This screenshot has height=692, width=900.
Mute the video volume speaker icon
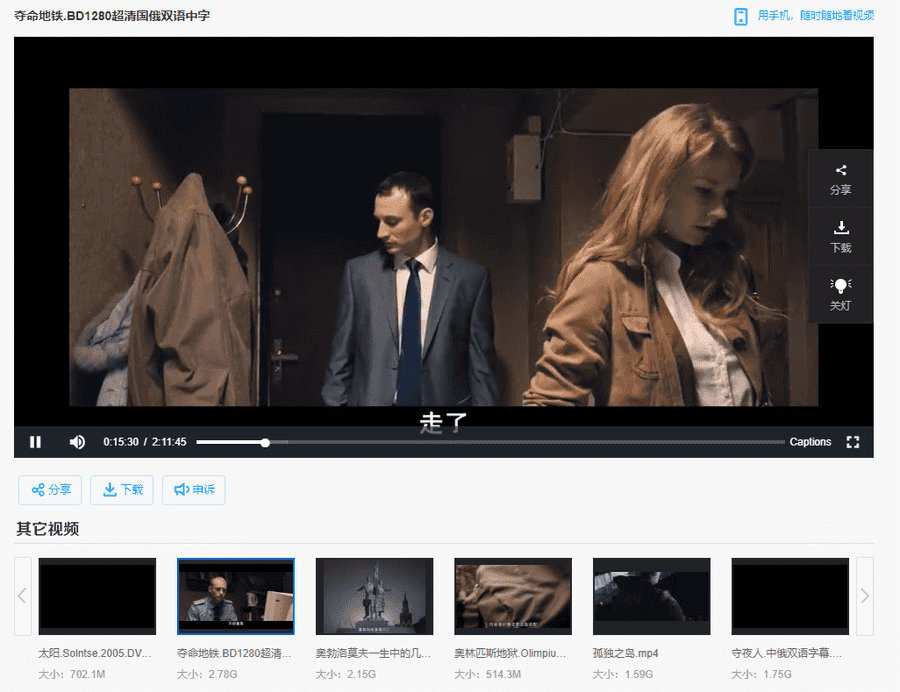tap(77, 442)
